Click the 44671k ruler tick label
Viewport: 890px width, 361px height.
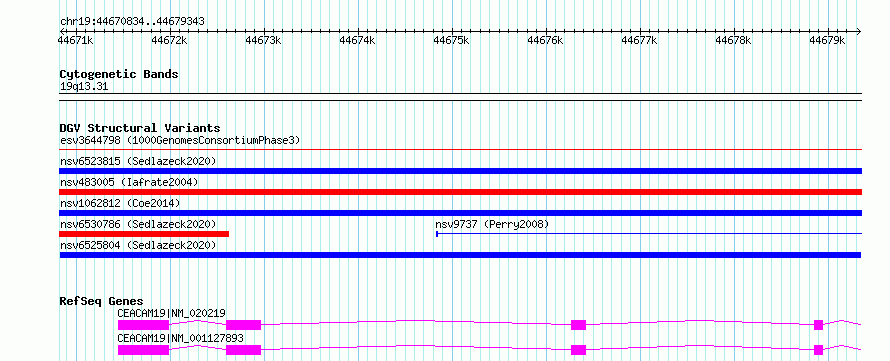click(x=75, y=40)
